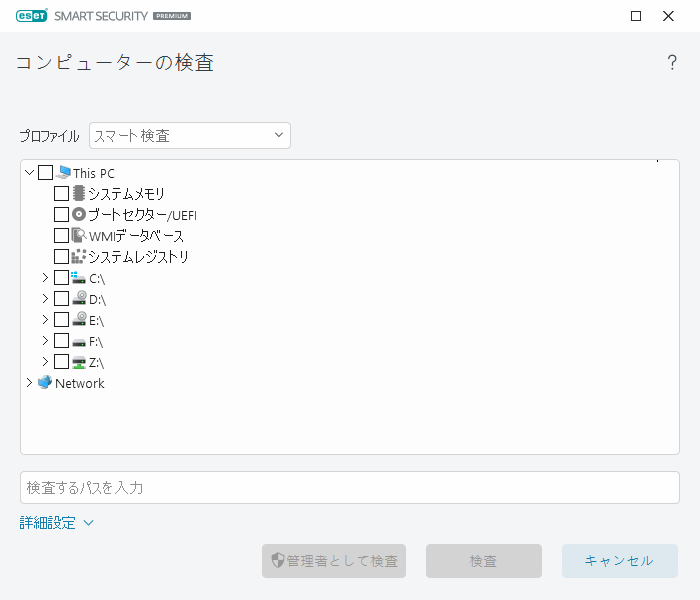Image resolution: width=700 pixels, height=600 pixels.
Task: Expand the 詳細設定 section
Action: (56, 522)
